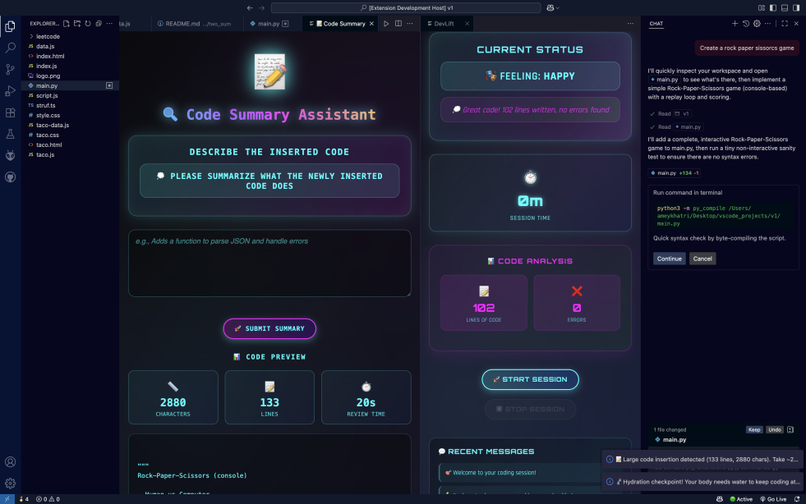Open main.py in the Explorer tree

point(70,86)
